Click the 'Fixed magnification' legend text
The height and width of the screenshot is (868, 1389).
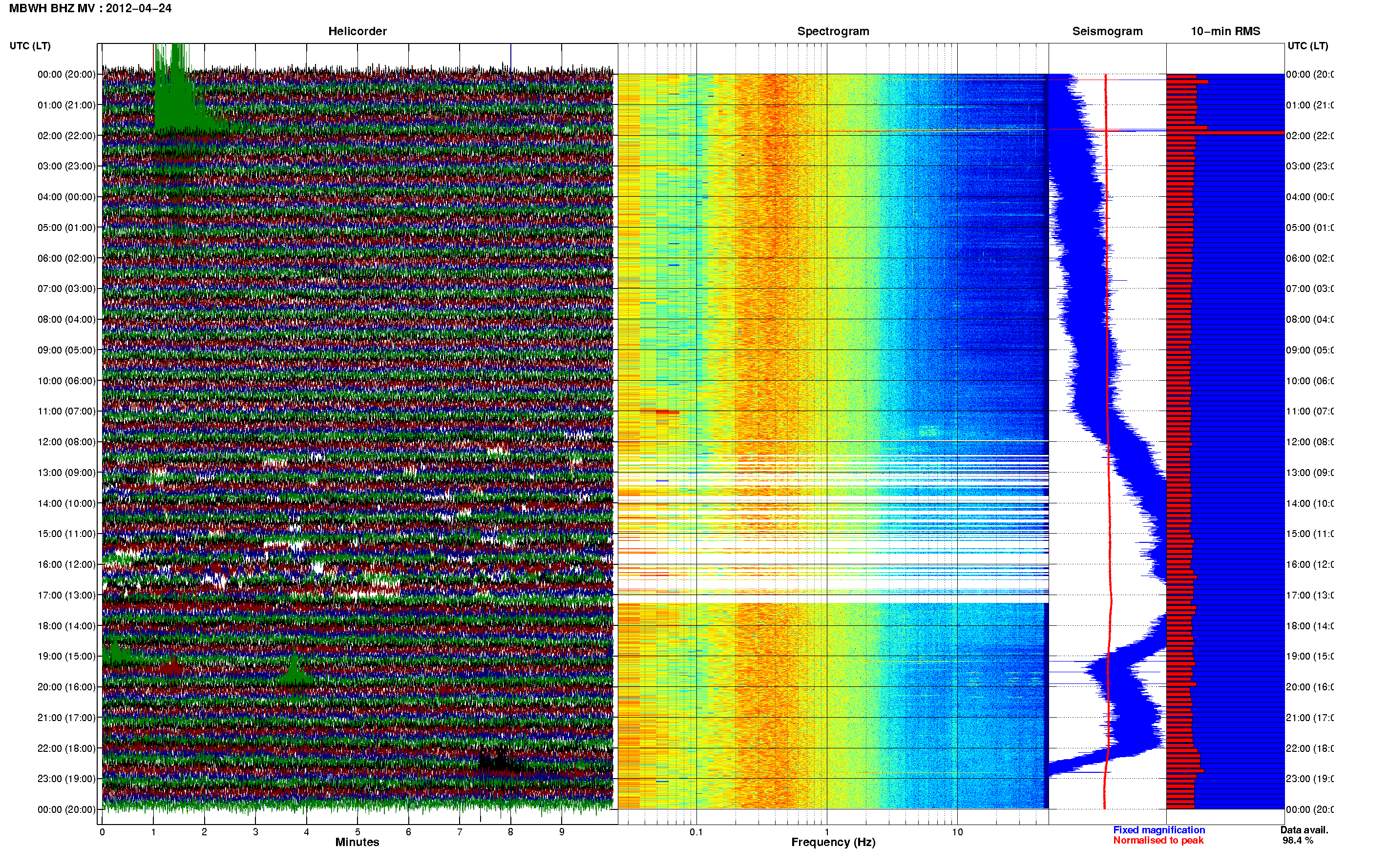[x=1159, y=830]
